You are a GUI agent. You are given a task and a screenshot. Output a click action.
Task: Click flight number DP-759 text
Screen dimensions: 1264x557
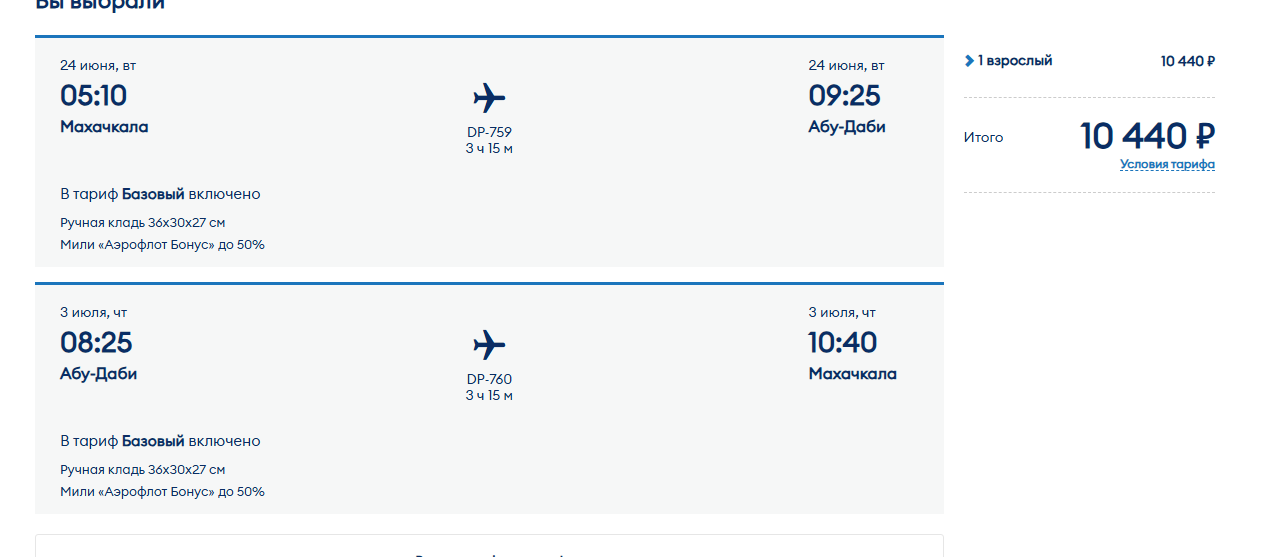click(489, 132)
